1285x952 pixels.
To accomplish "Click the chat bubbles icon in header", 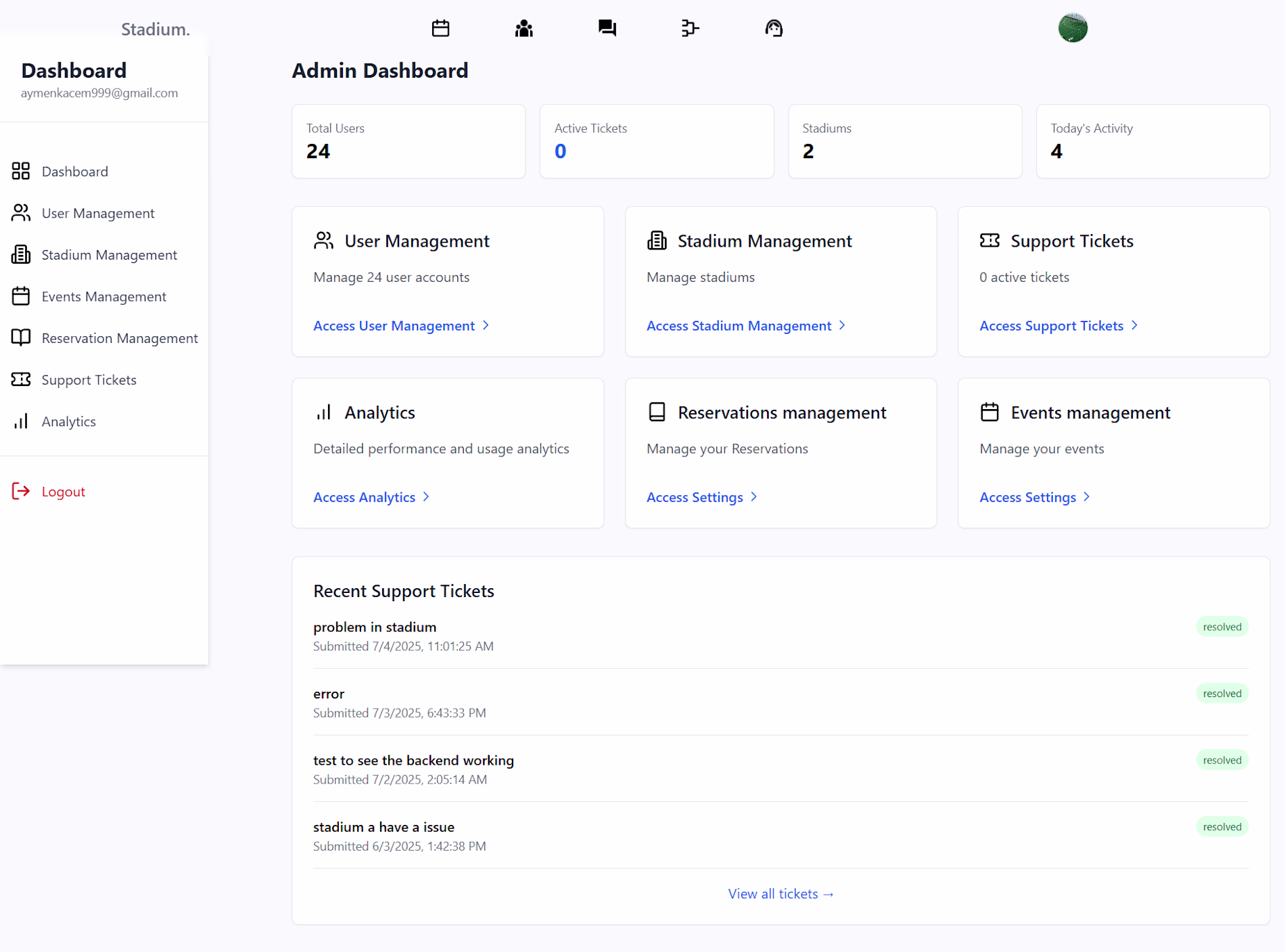I will tap(607, 28).
